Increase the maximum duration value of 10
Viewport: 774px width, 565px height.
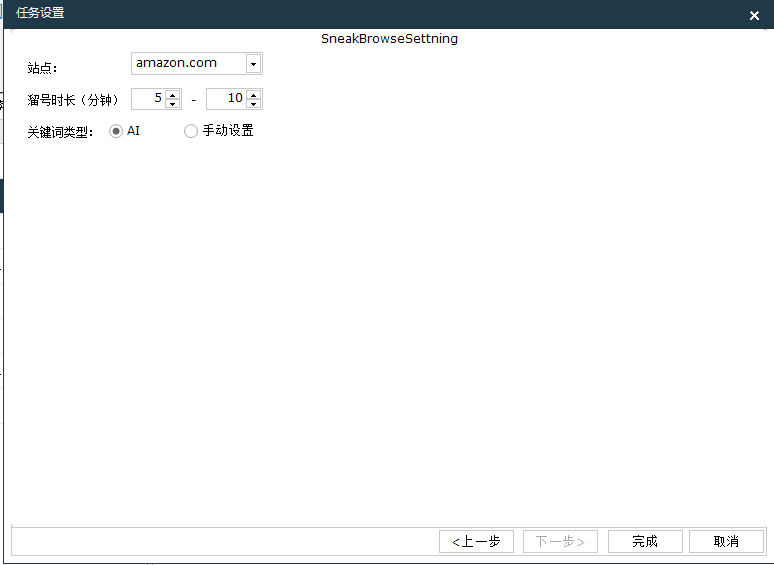point(253,94)
